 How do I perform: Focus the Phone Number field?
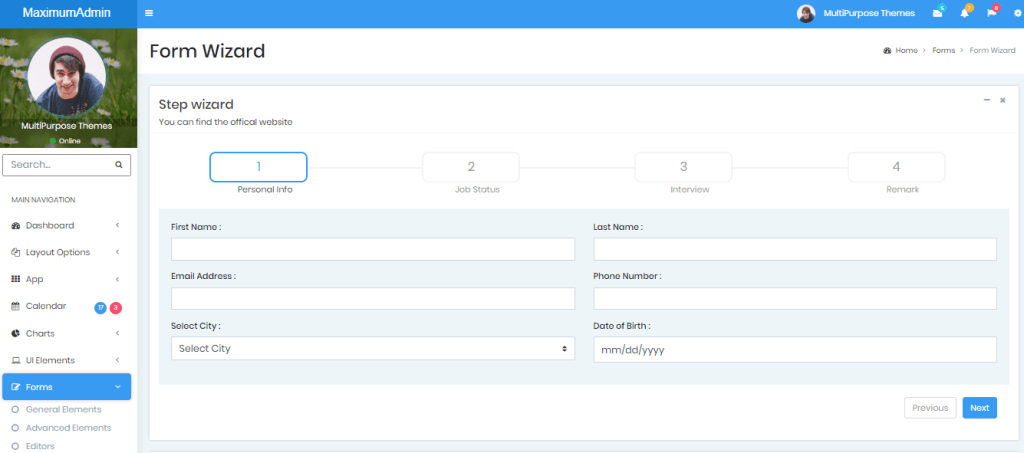(795, 299)
